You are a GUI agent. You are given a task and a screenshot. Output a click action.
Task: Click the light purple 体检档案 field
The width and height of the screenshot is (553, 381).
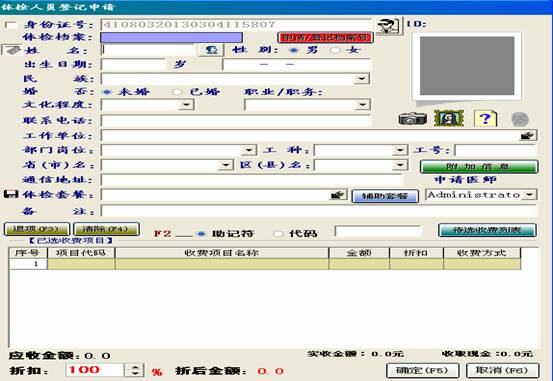(x=171, y=38)
